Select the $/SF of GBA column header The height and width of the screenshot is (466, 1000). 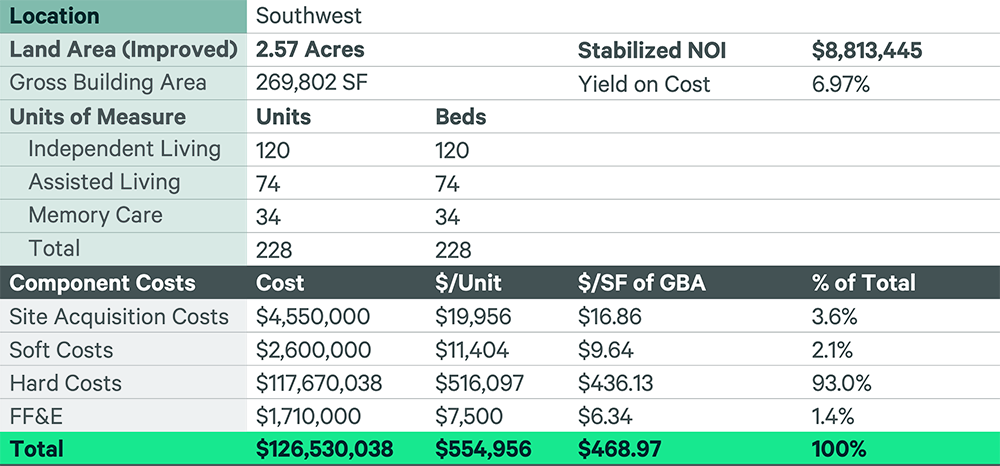(x=642, y=283)
